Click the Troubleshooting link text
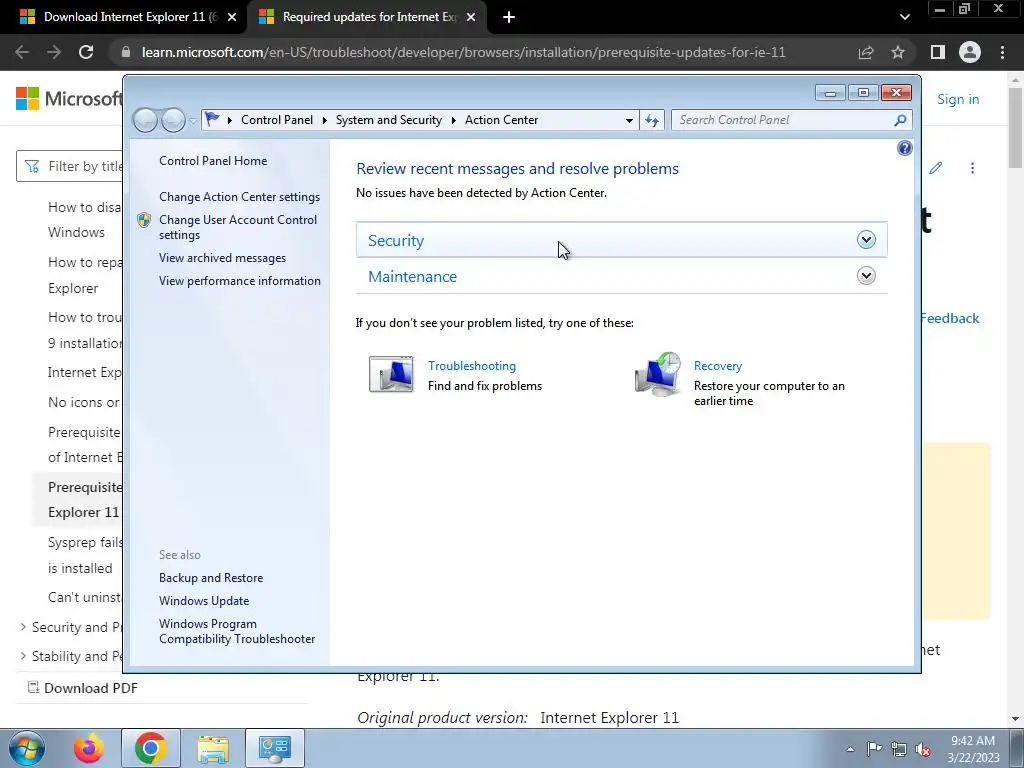 coord(472,366)
